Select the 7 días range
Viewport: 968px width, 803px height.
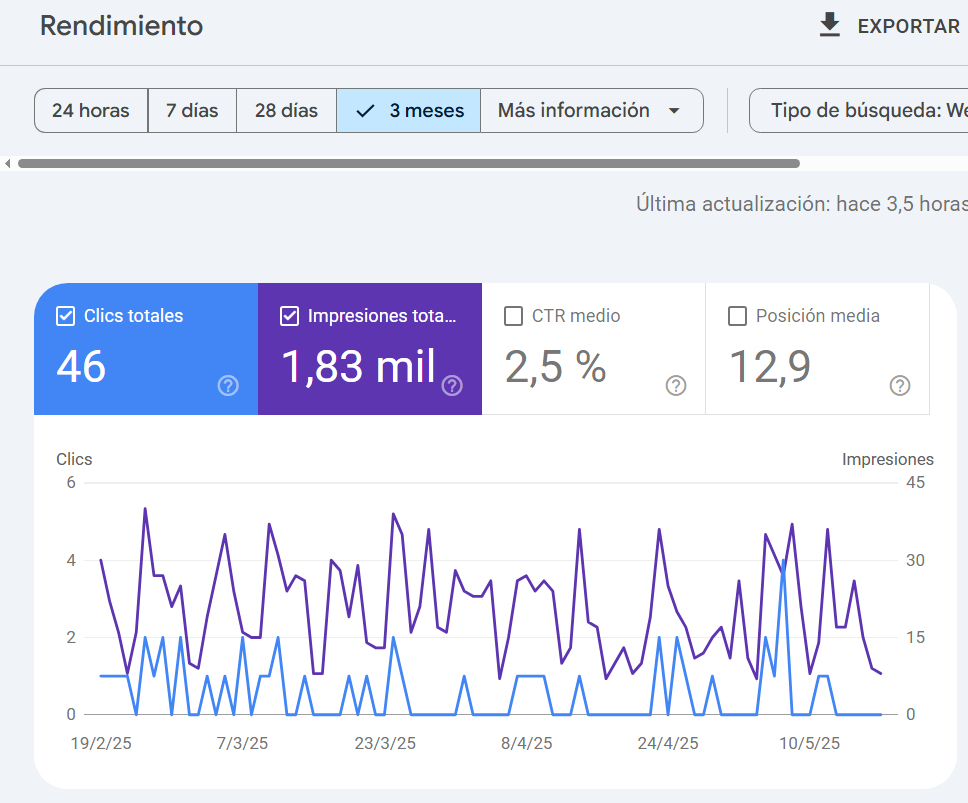[x=192, y=110]
